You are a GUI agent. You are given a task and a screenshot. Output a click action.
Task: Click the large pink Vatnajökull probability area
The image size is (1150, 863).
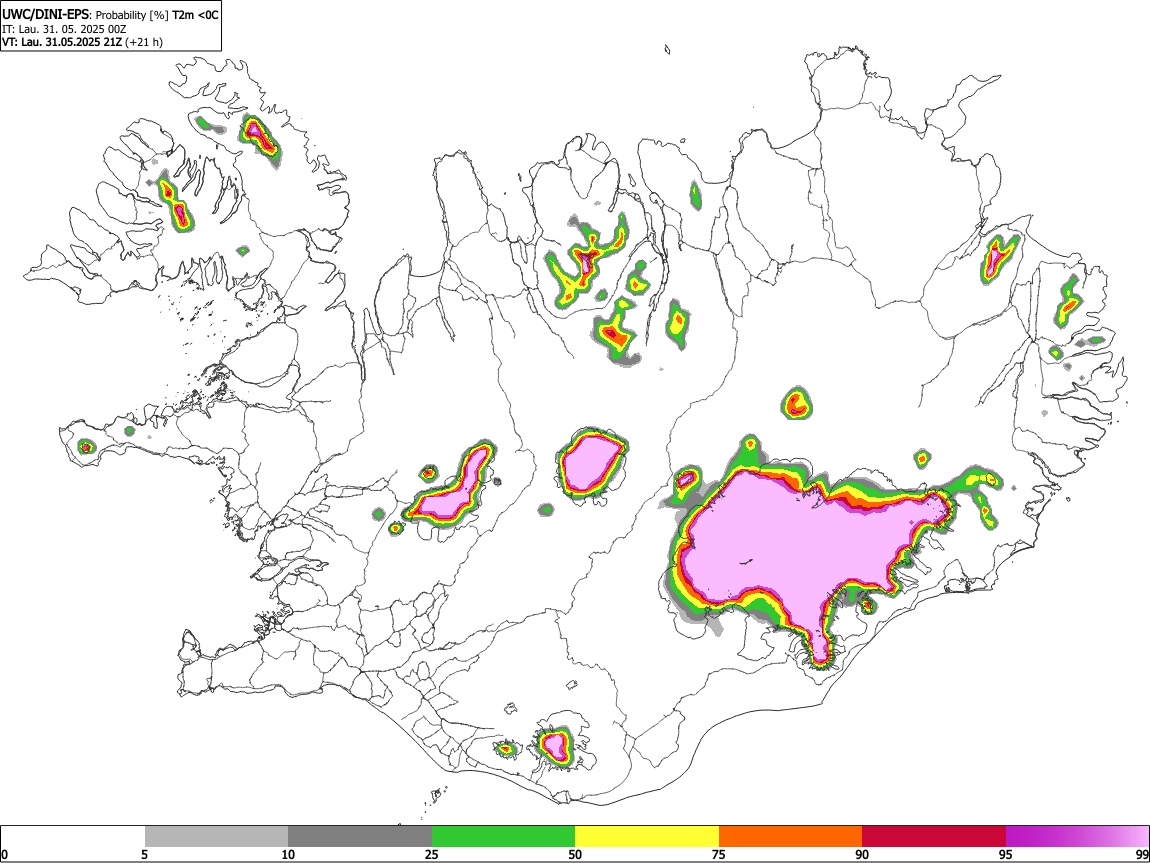point(799,543)
